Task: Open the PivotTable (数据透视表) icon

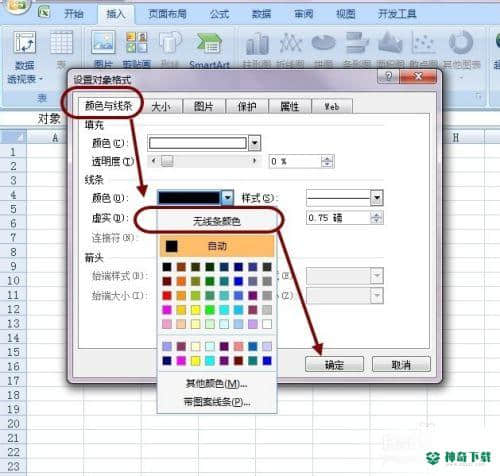Action: [25, 43]
